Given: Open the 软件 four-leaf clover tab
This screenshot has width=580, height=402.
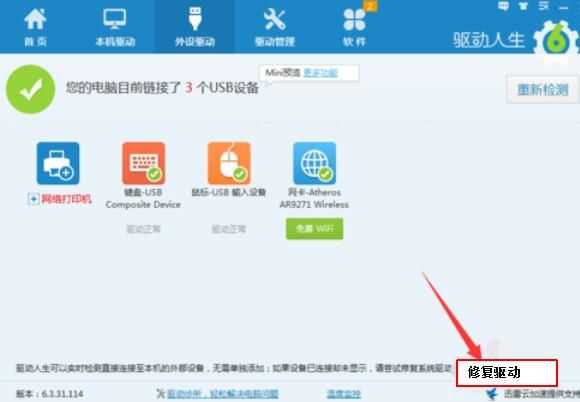Looking at the screenshot, I should point(354,27).
